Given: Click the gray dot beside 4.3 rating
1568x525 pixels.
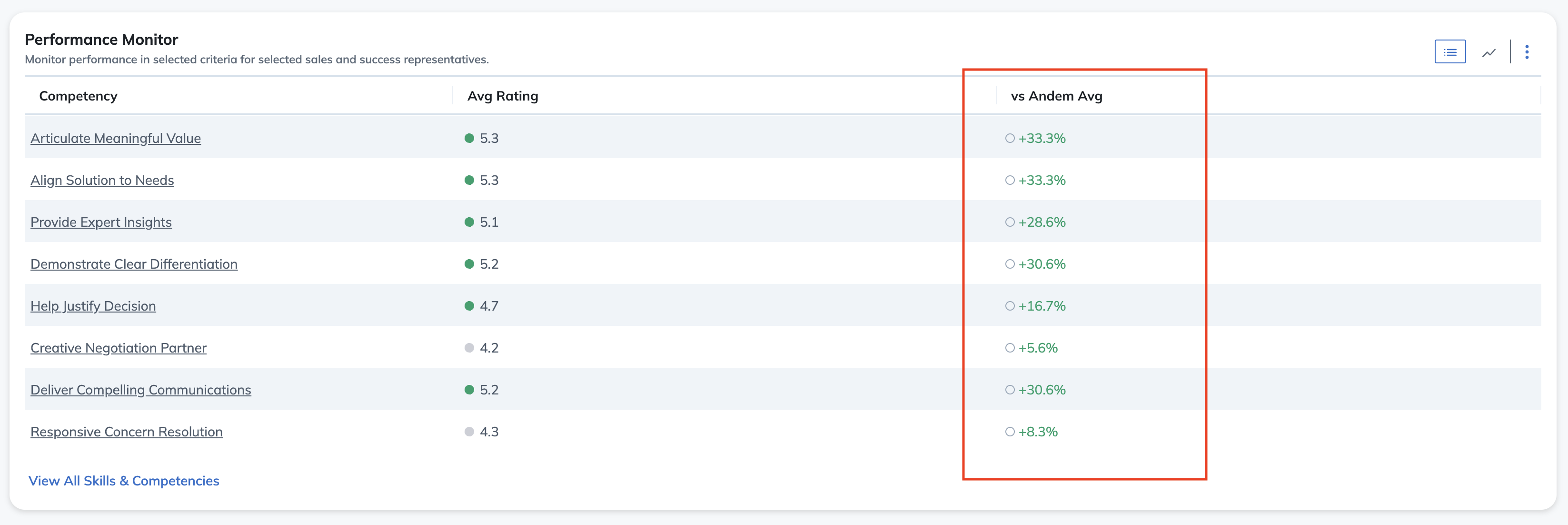Looking at the screenshot, I should [x=469, y=432].
